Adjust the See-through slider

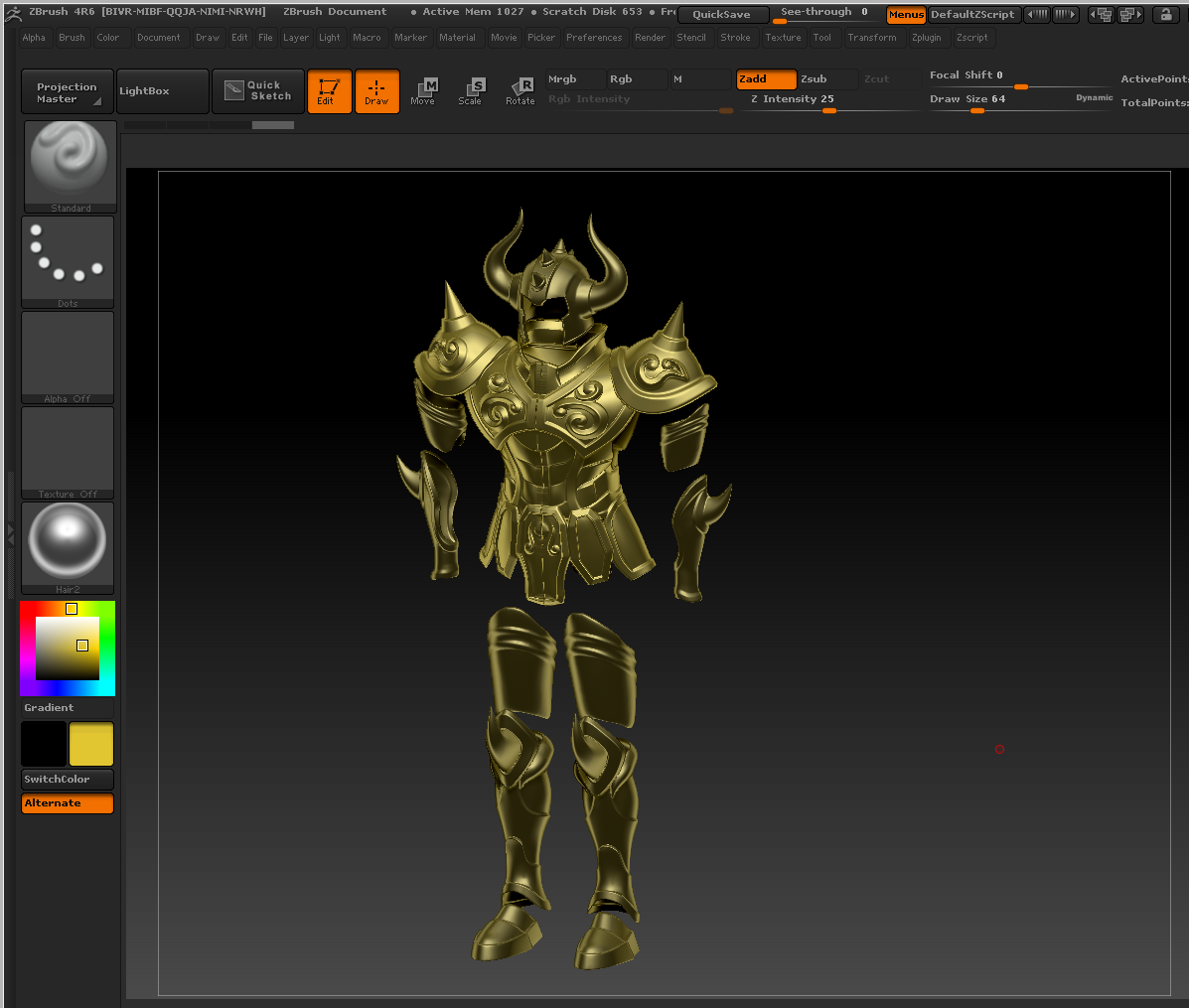pos(825,14)
